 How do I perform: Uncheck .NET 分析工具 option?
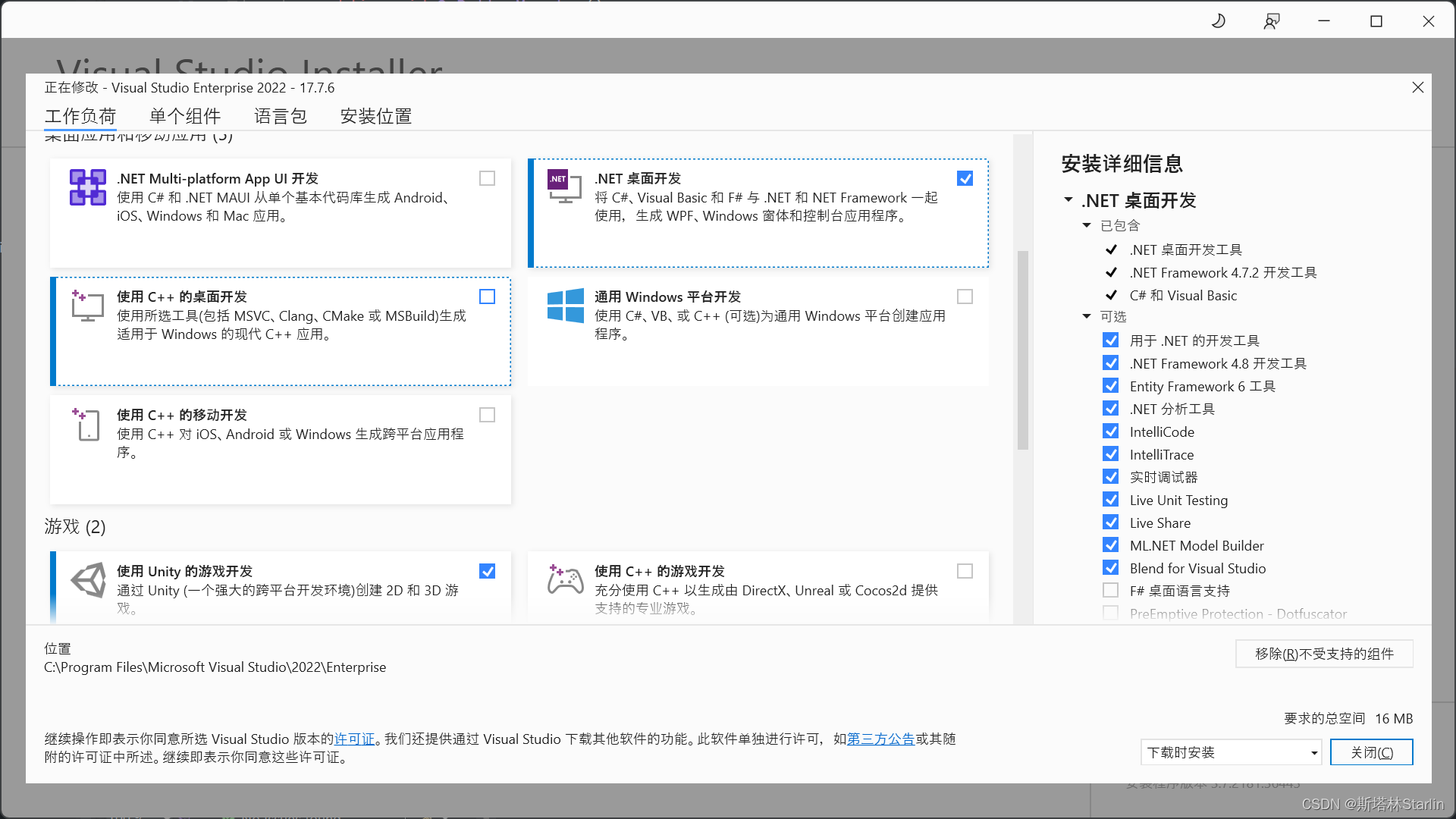click(x=1111, y=409)
